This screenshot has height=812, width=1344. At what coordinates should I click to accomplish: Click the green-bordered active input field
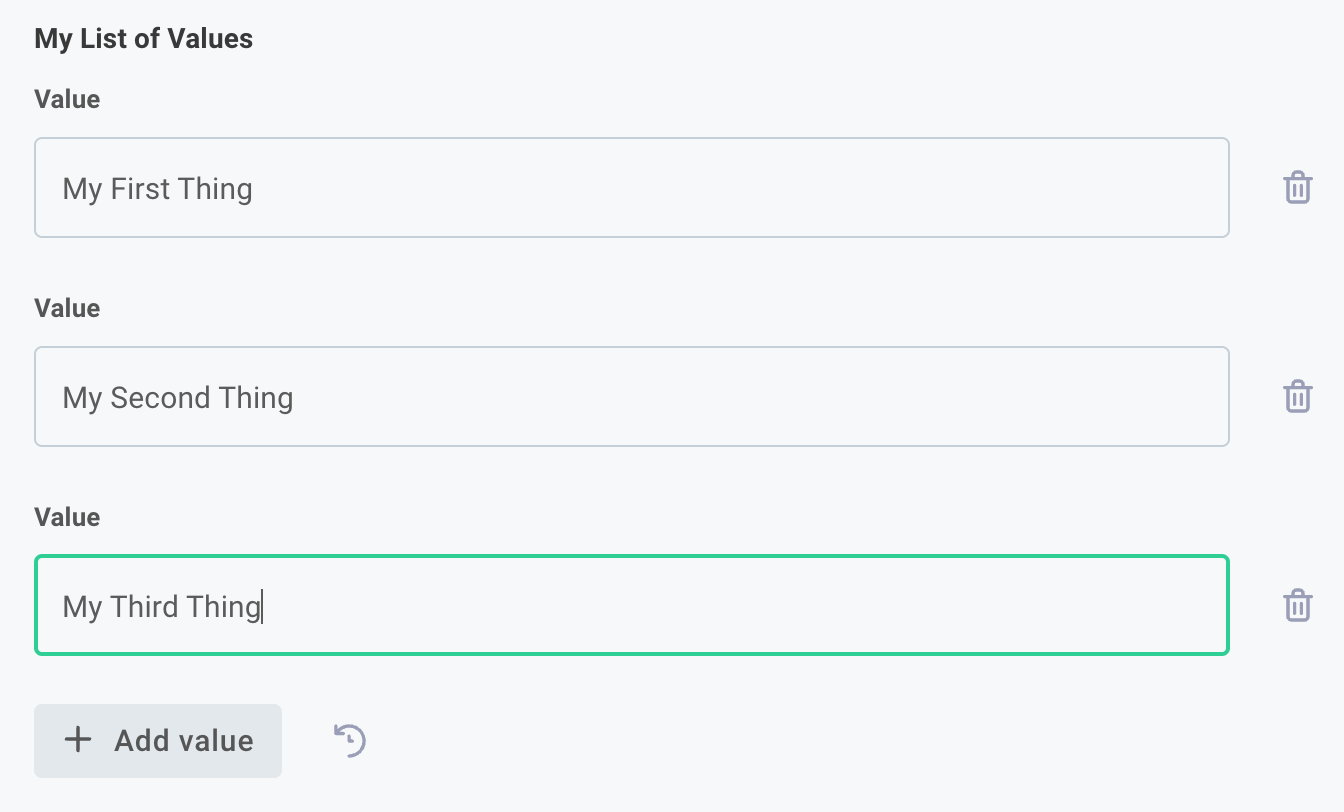tap(632, 605)
